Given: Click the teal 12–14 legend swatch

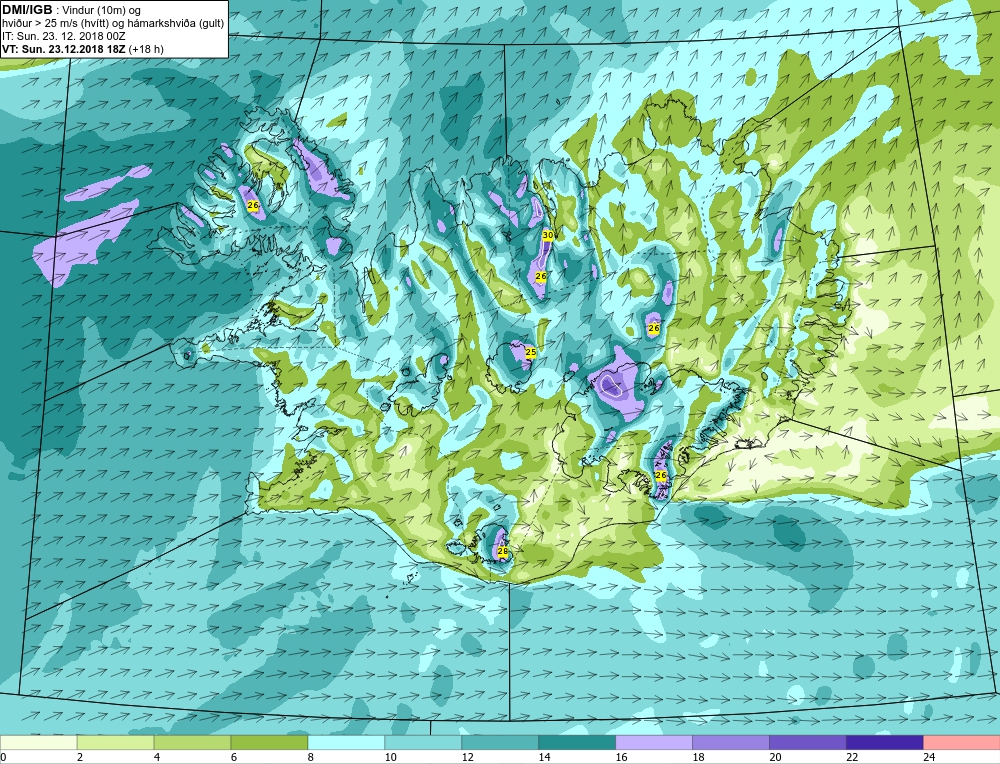Looking at the screenshot, I should 500,742.
